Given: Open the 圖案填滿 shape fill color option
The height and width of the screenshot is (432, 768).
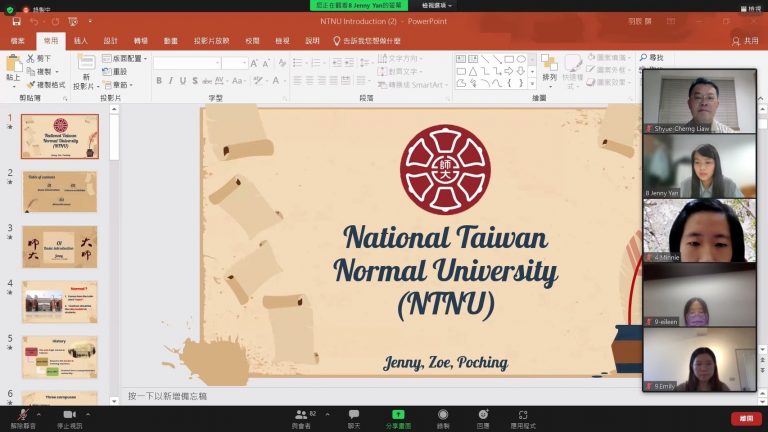Looking at the screenshot, I should click(610, 59).
